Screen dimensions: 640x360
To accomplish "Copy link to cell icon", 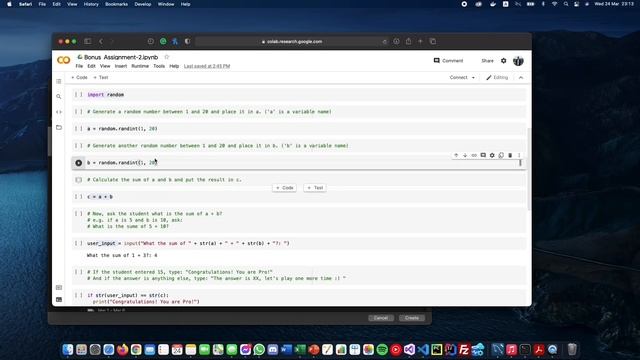I will click(474, 156).
